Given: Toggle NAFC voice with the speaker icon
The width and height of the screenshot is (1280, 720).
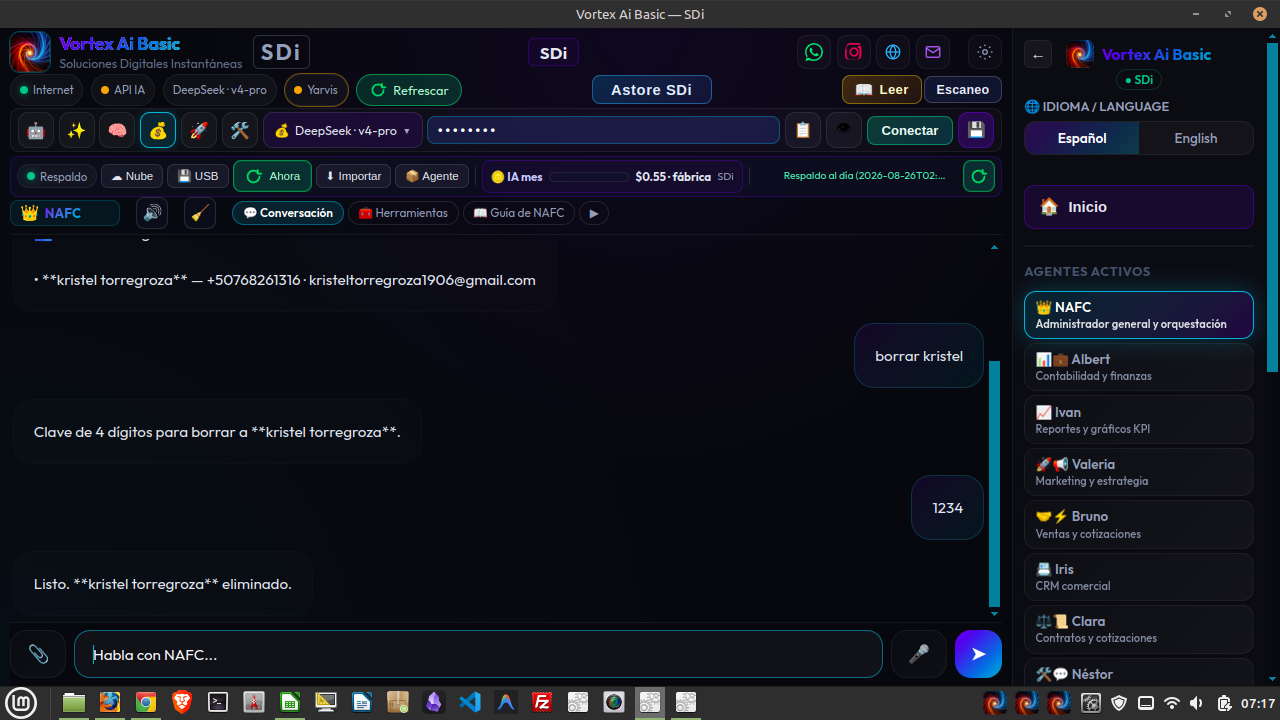Looking at the screenshot, I should (x=152, y=213).
